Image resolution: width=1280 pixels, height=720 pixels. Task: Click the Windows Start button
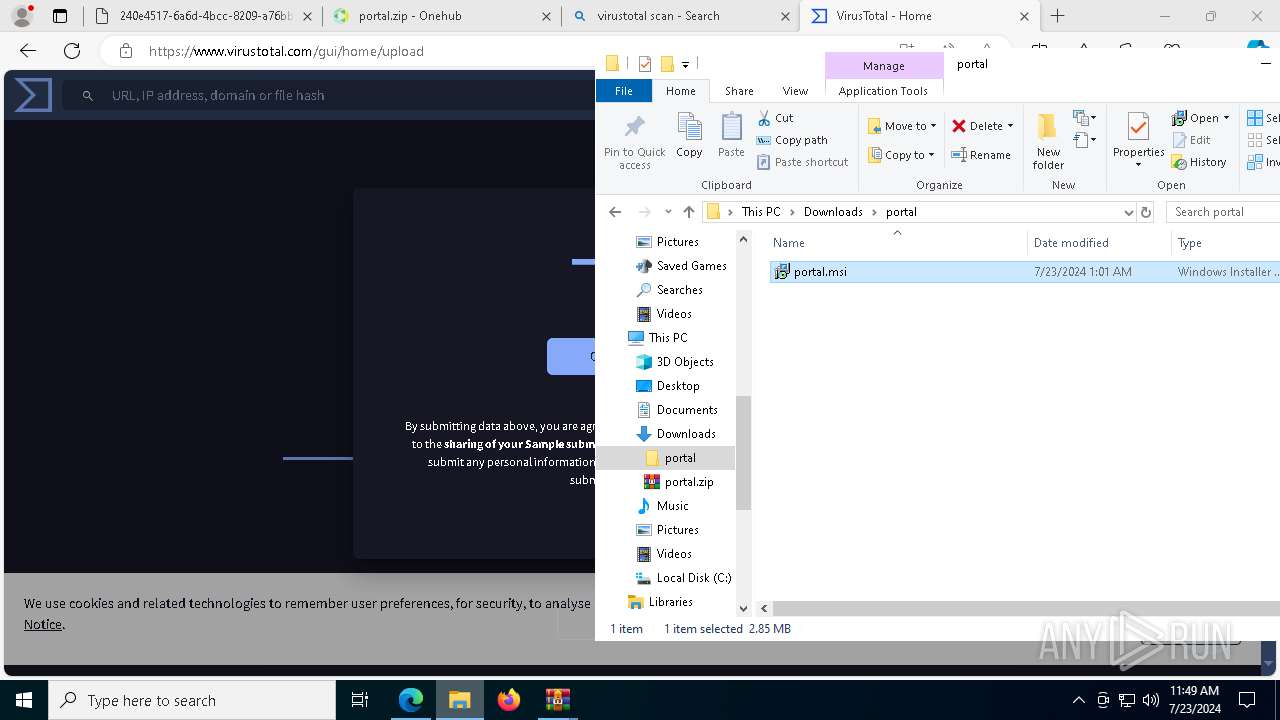(x=24, y=700)
